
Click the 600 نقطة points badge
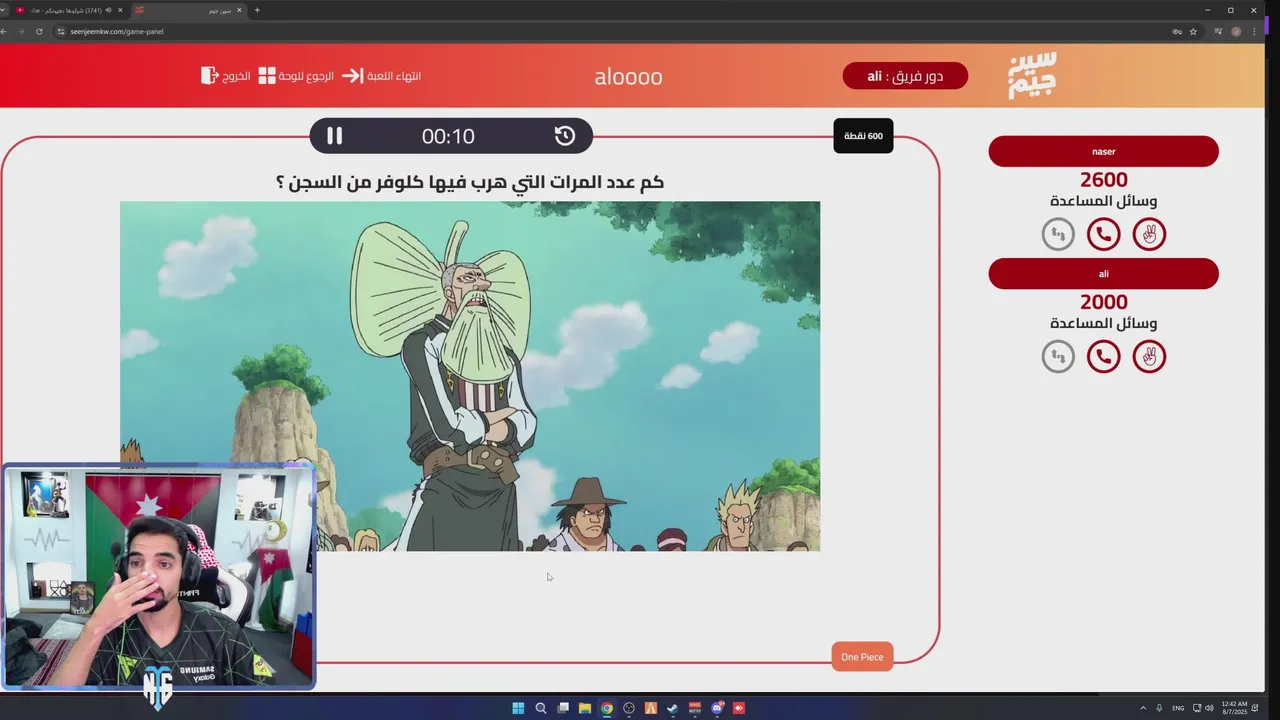[x=863, y=136]
